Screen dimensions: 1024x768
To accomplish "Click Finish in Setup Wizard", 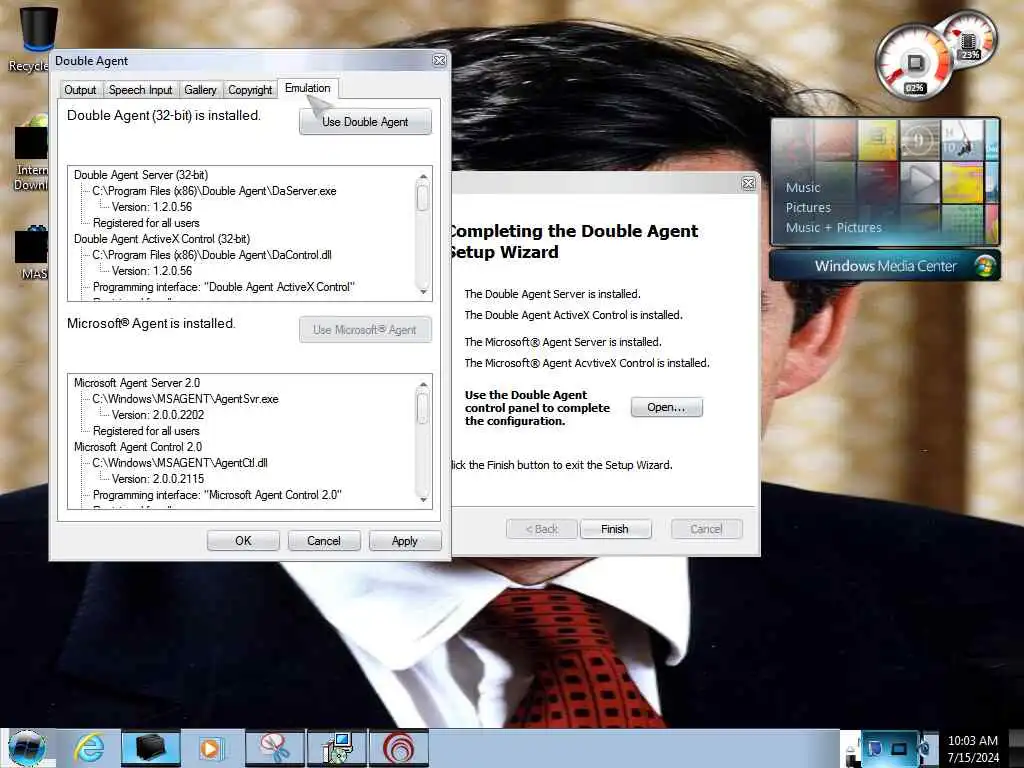I will pos(615,529).
